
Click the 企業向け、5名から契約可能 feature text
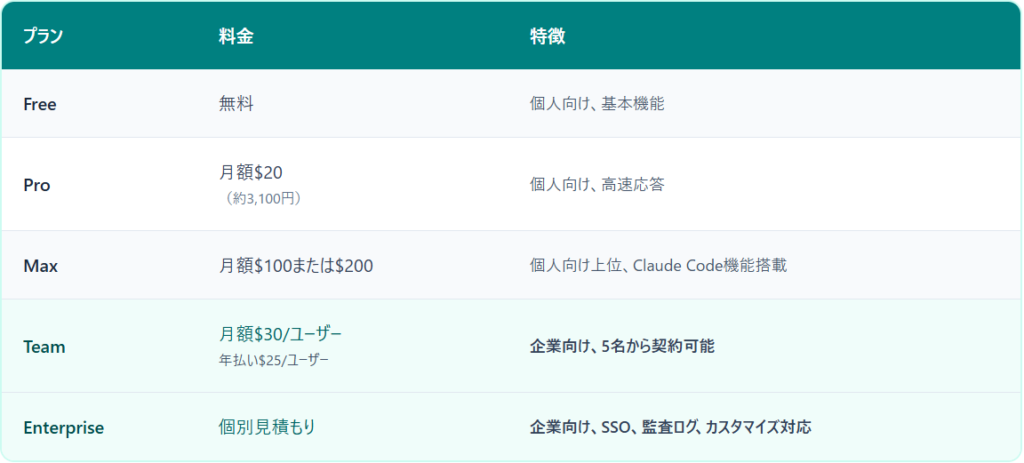pyautogui.click(x=621, y=347)
